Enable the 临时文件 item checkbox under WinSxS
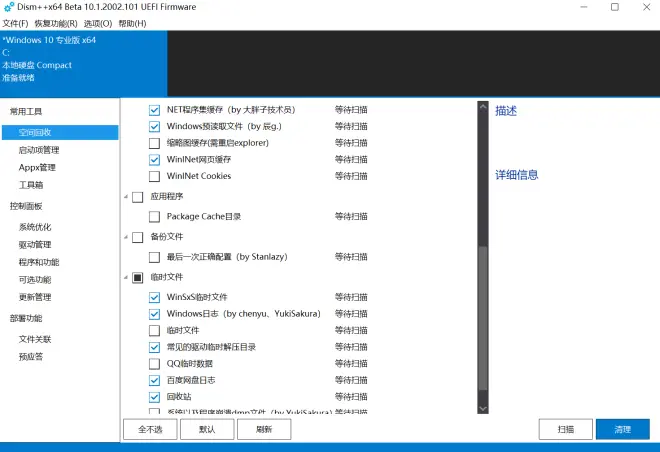This screenshot has height=452, width=660. (x=154, y=331)
